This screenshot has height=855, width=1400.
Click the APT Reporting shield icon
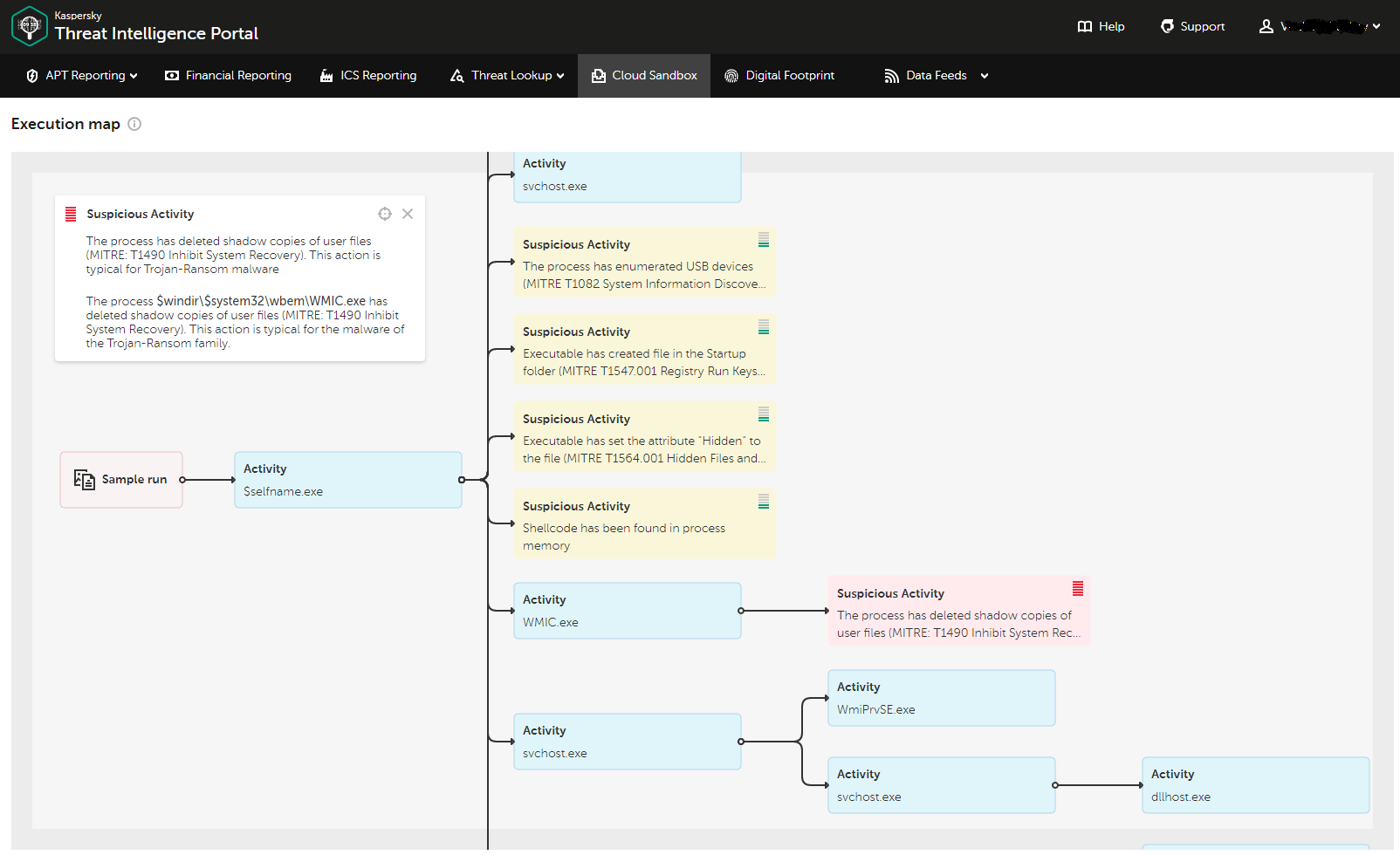pyautogui.click(x=32, y=76)
